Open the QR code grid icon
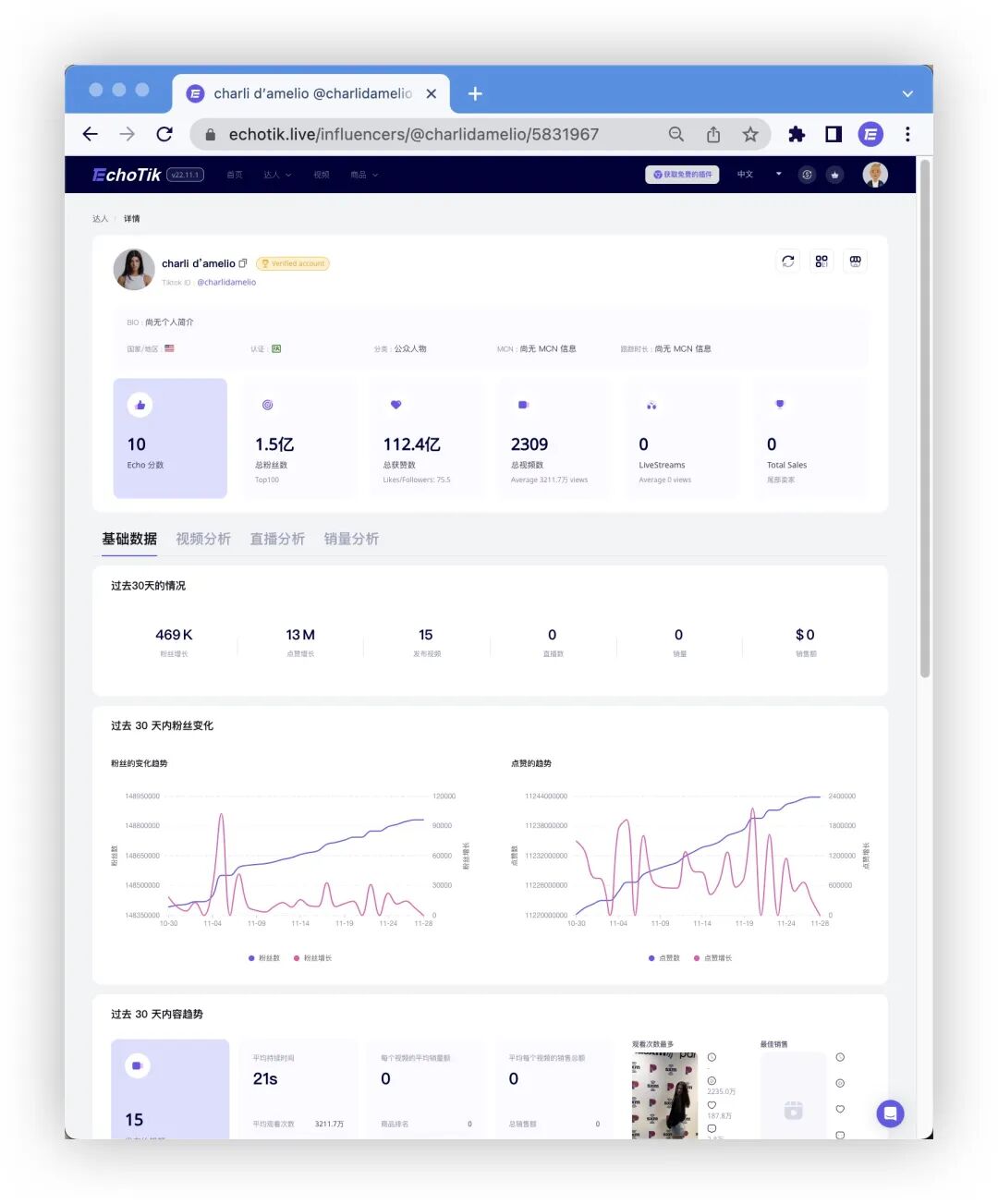 pyautogui.click(x=822, y=261)
